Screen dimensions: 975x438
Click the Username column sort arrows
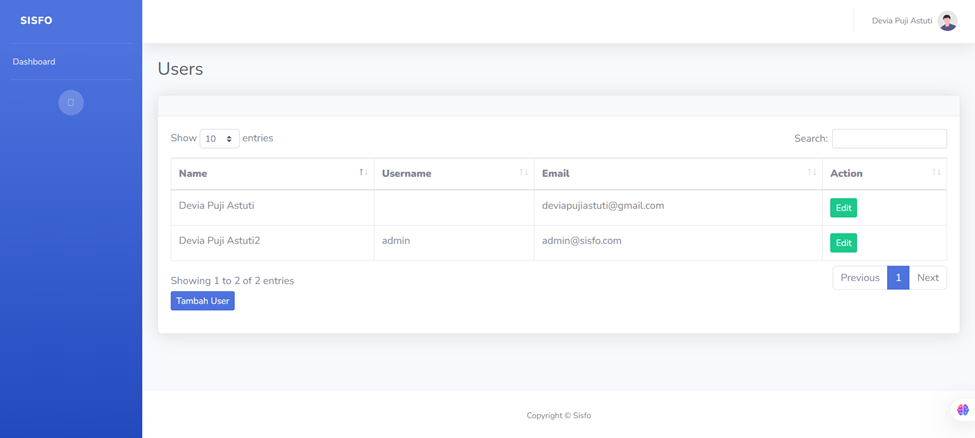click(x=523, y=173)
